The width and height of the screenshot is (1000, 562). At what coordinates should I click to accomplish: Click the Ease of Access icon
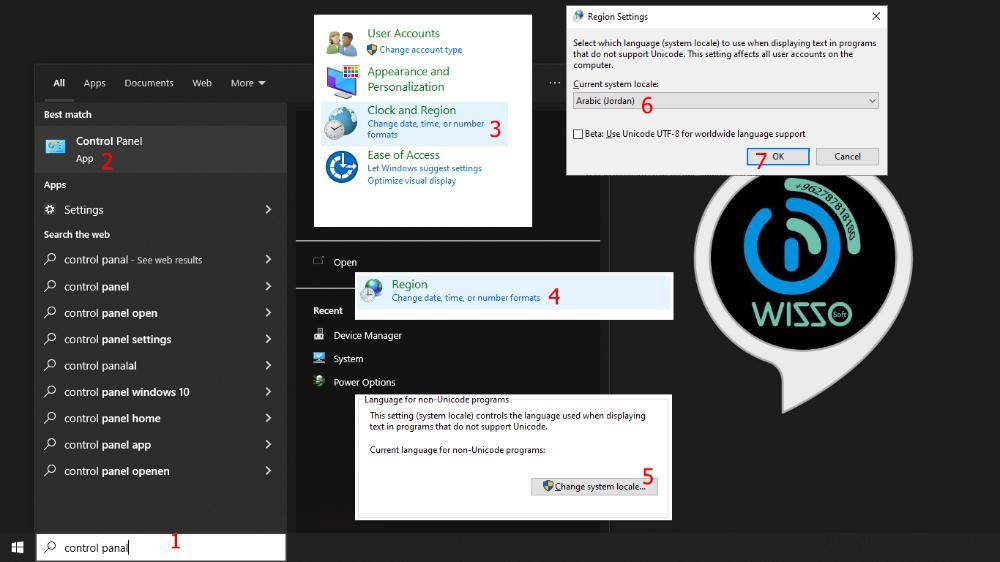(341, 166)
